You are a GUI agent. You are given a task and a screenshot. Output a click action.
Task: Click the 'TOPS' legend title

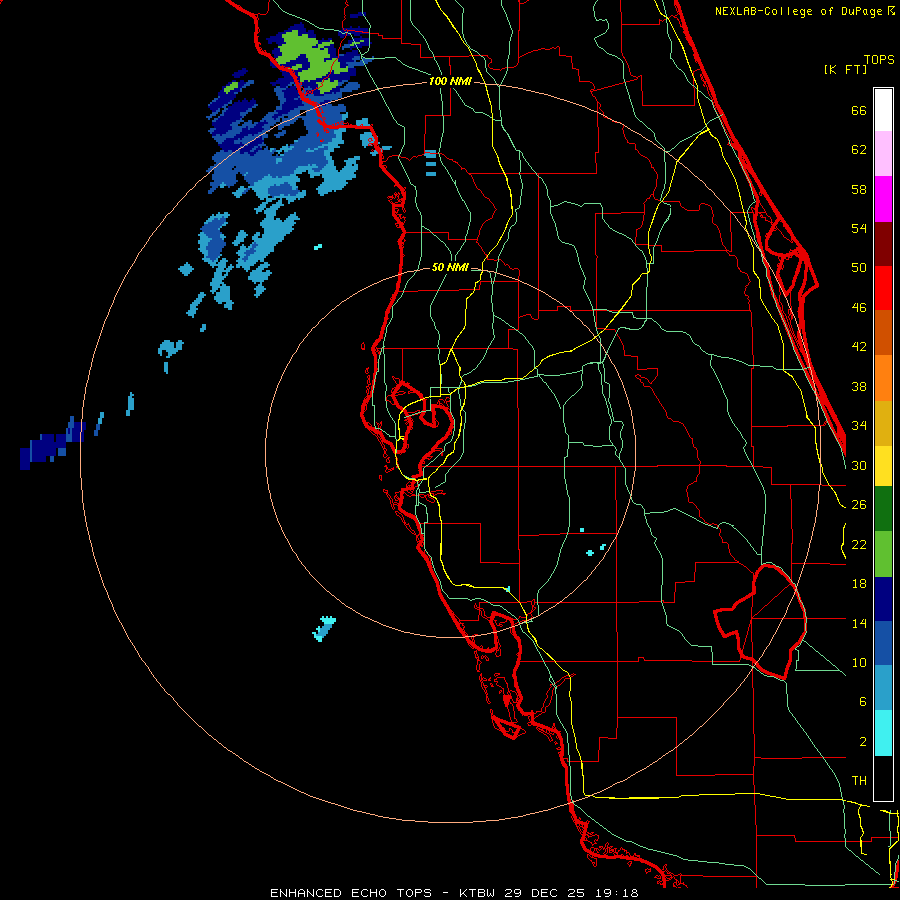(x=879, y=59)
